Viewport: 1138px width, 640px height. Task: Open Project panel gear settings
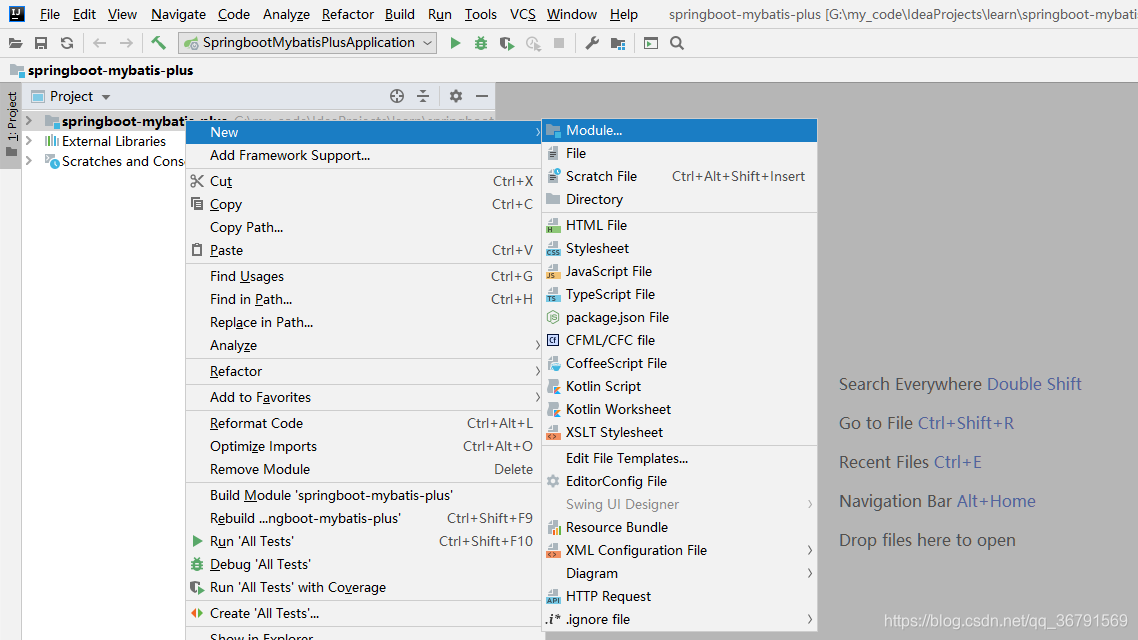pyautogui.click(x=456, y=96)
